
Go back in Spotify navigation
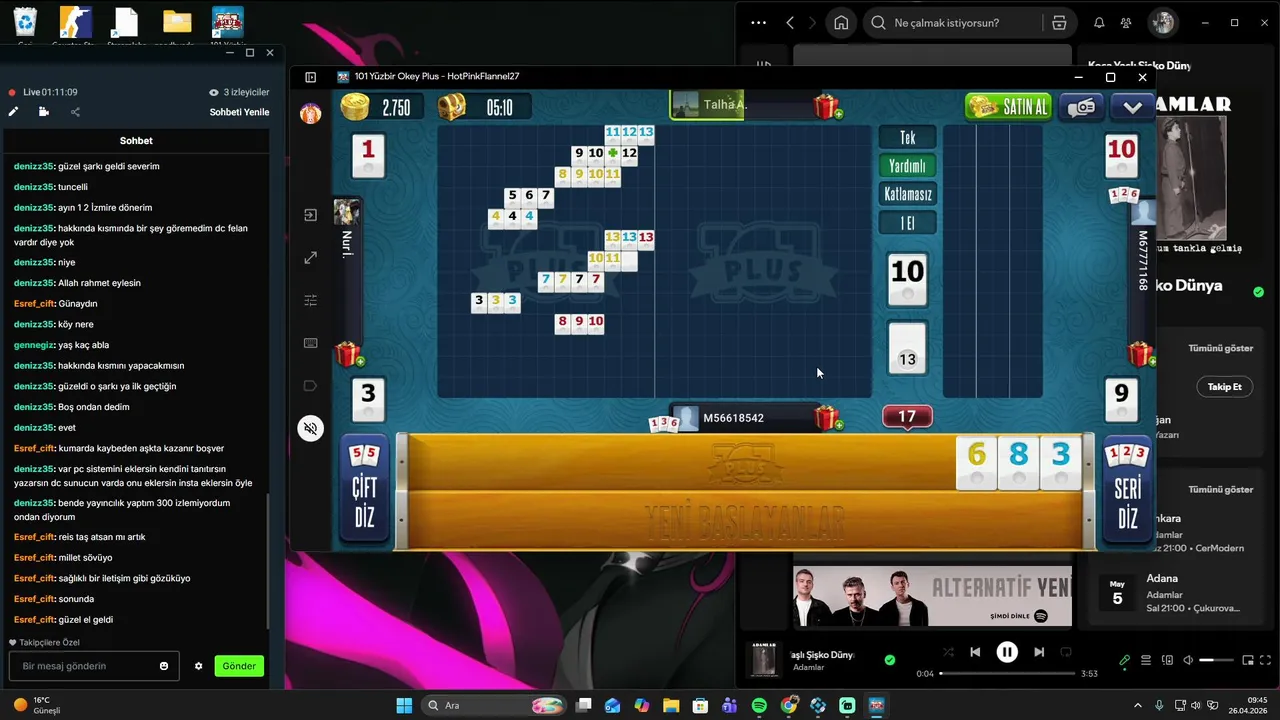790,23
